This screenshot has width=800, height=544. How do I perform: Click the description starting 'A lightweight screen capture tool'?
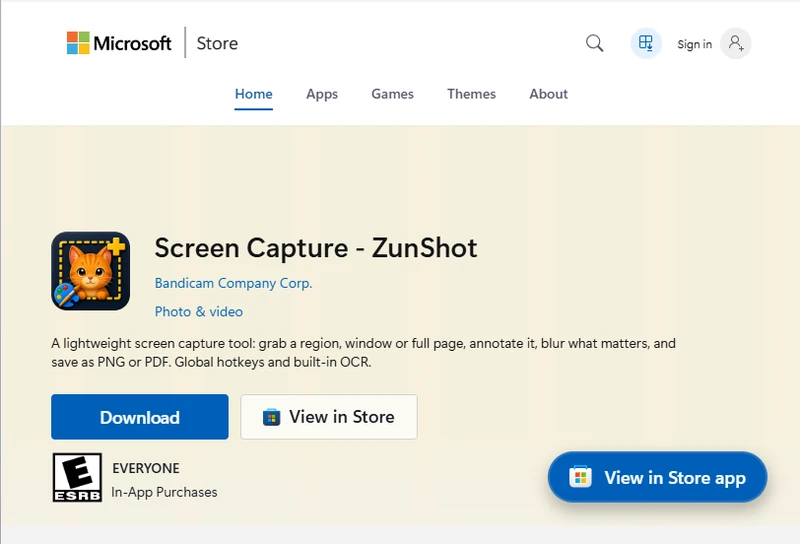(363, 353)
